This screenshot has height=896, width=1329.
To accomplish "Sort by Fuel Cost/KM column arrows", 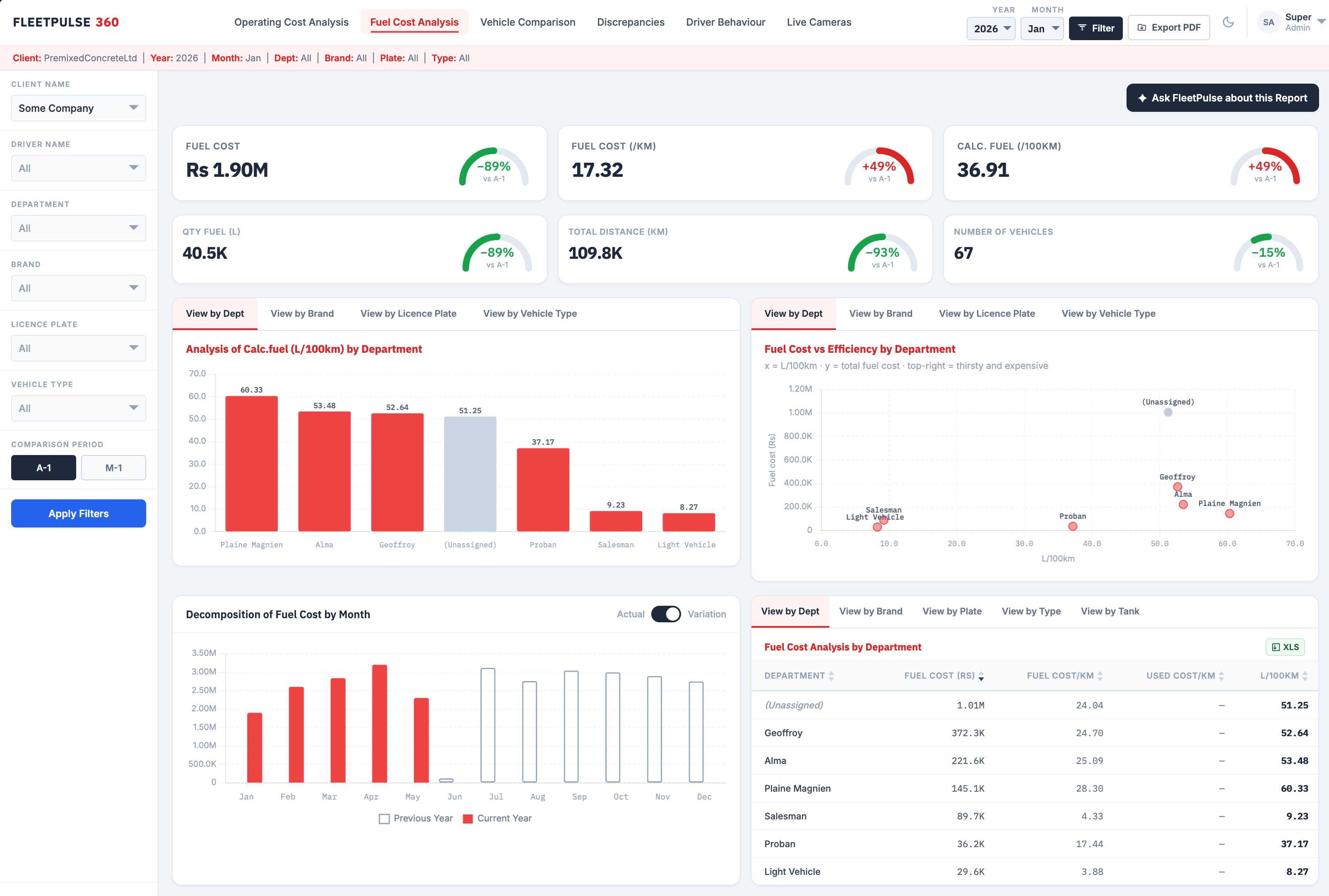I will click(x=1099, y=676).
